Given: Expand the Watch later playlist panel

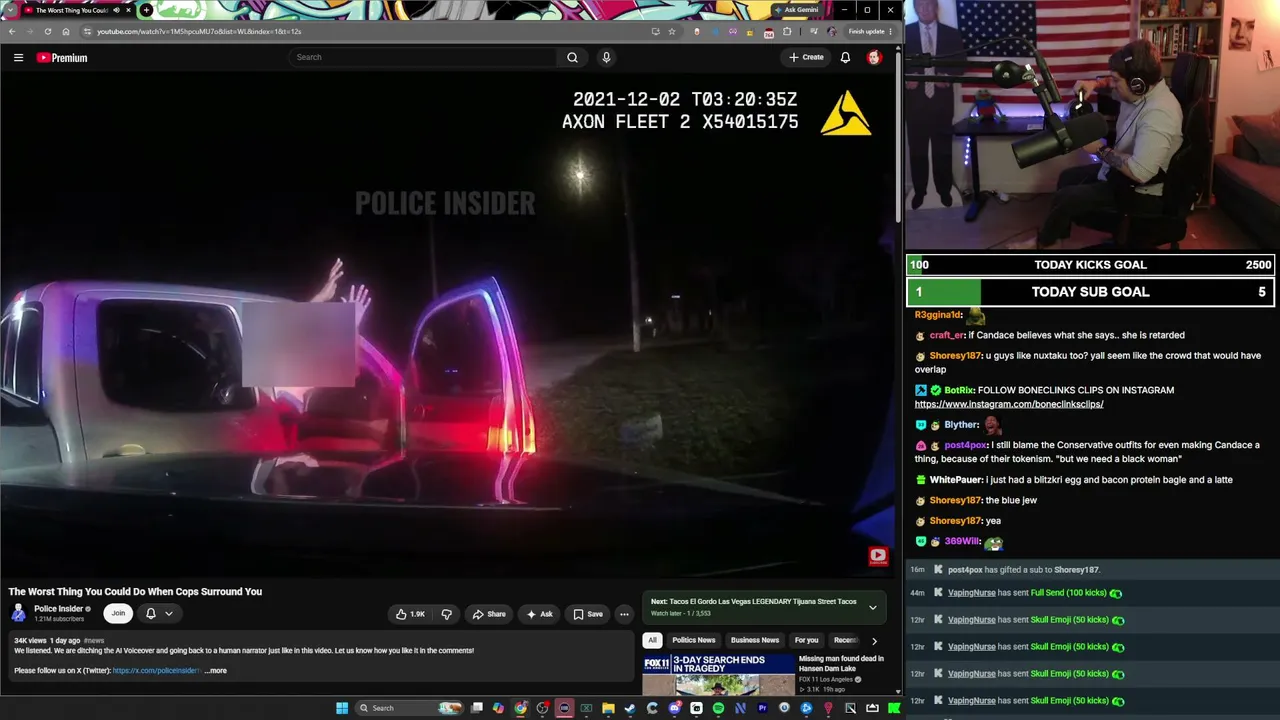Looking at the screenshot, I should (x=872, y=606).
